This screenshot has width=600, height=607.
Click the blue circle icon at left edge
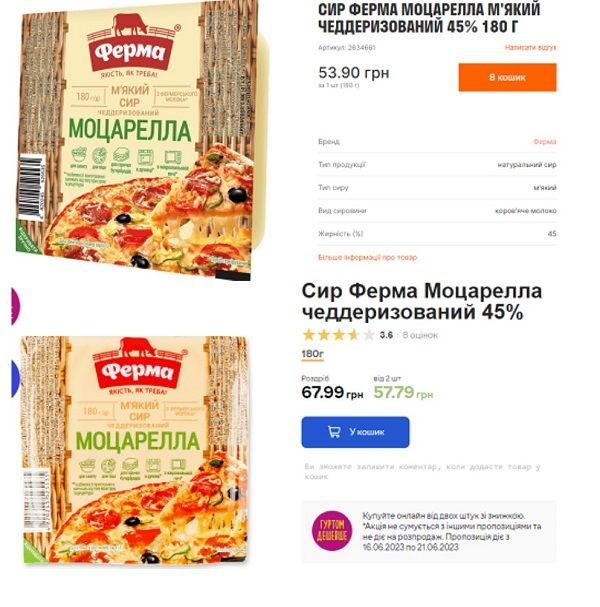[15, 379]
